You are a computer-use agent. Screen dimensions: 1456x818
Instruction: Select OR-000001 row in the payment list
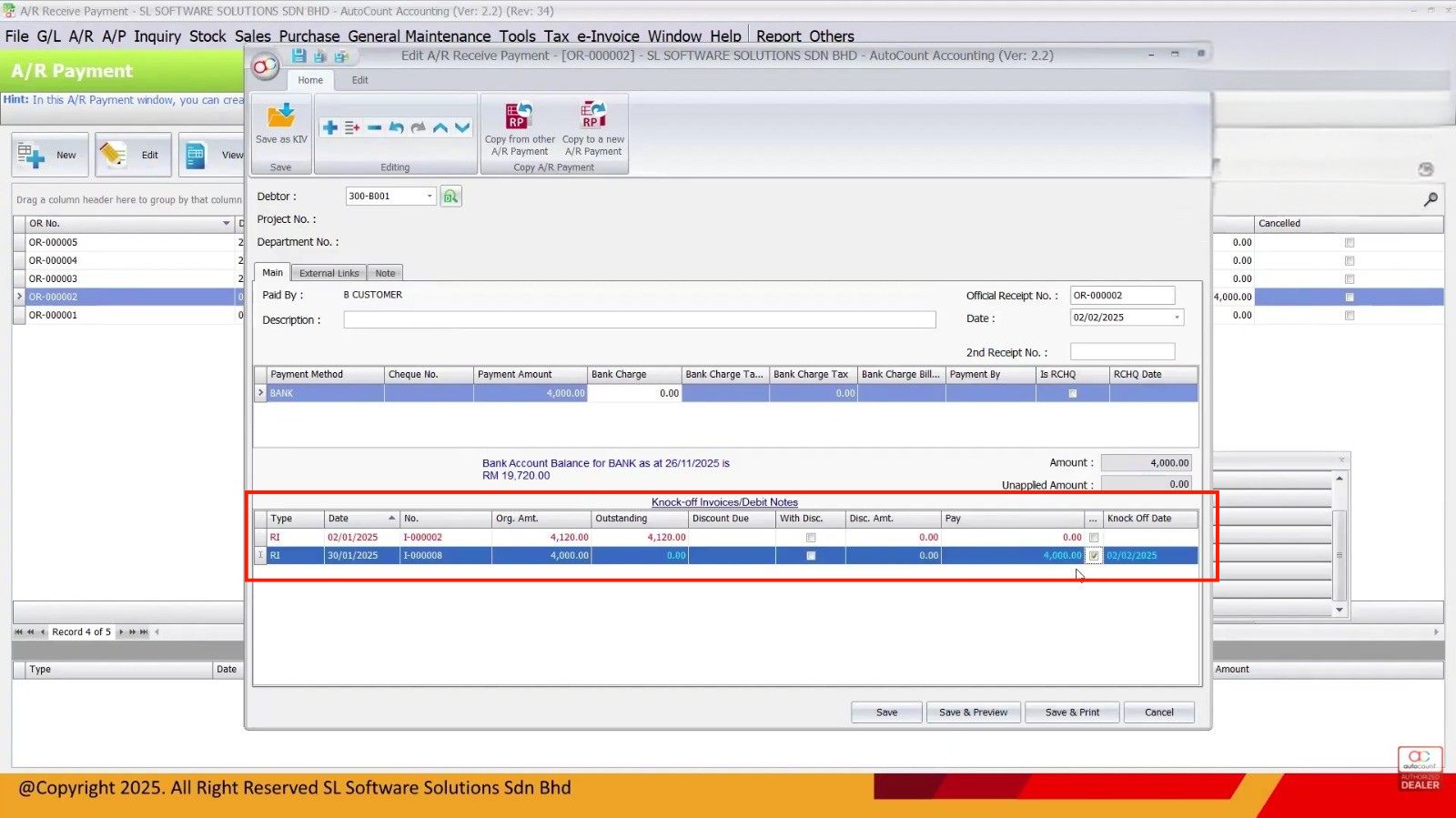131,316
